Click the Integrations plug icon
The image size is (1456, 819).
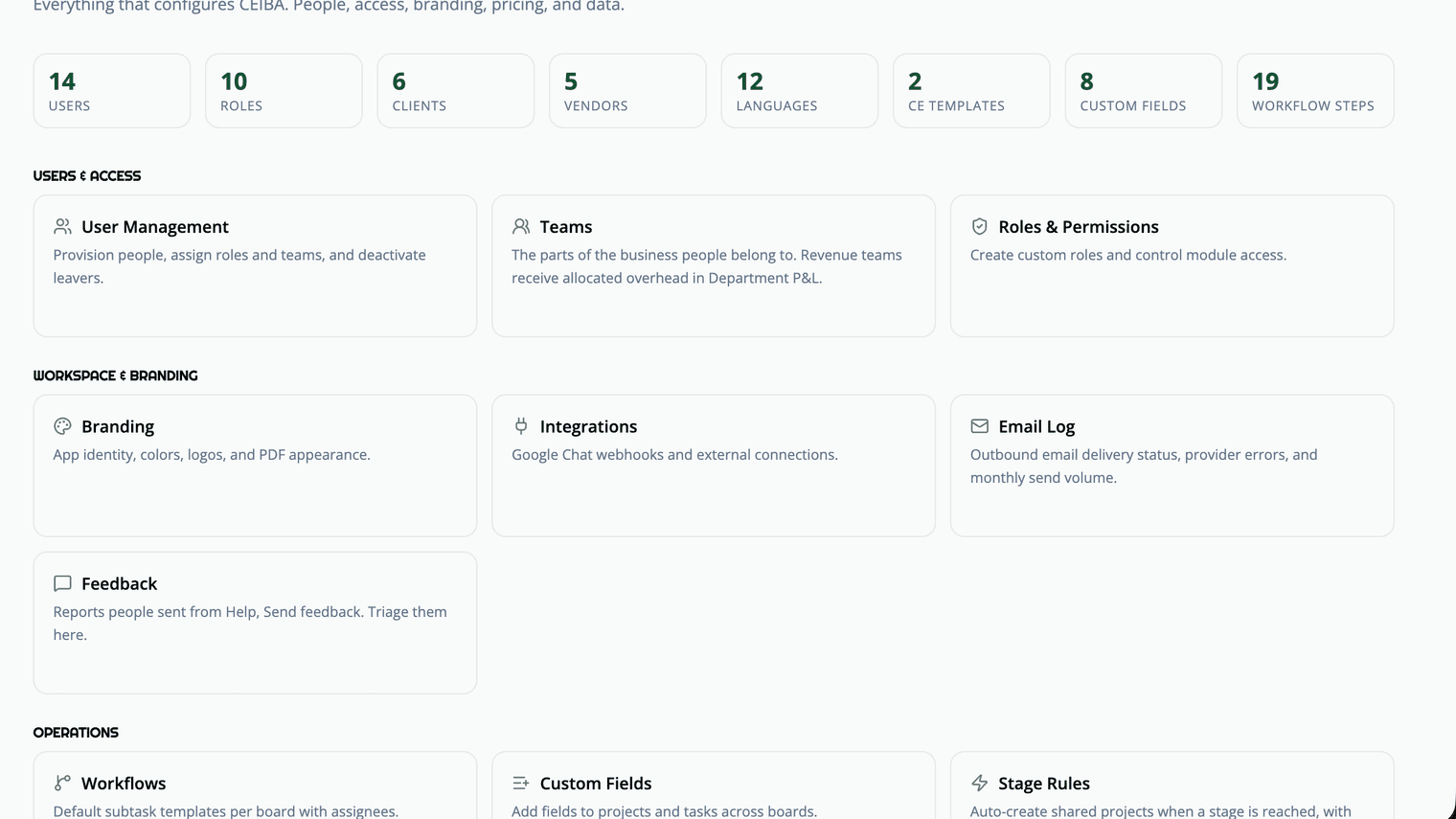click(x=521, y=426)
